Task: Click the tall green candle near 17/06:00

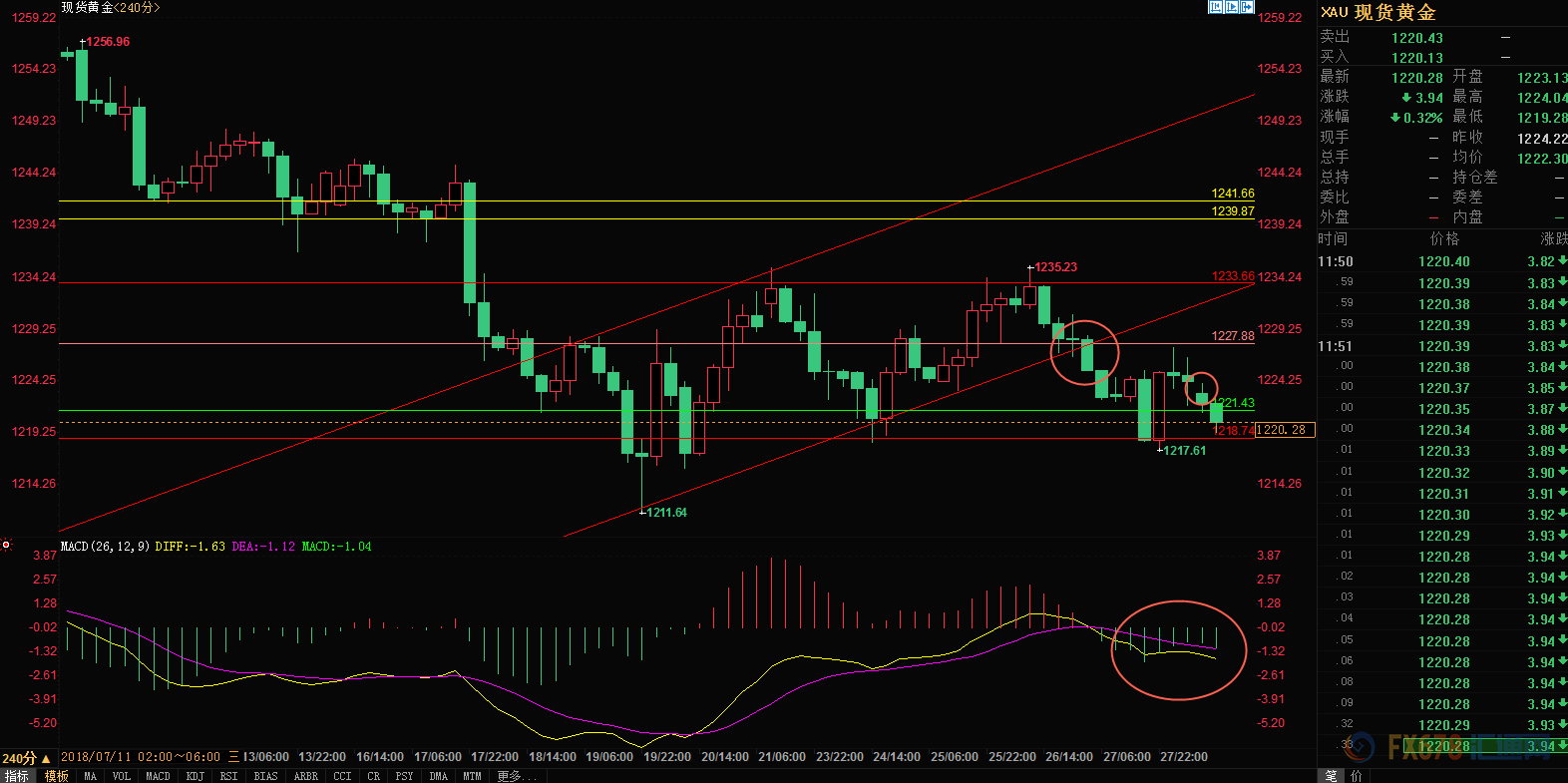Action: (x=470, y=242)
